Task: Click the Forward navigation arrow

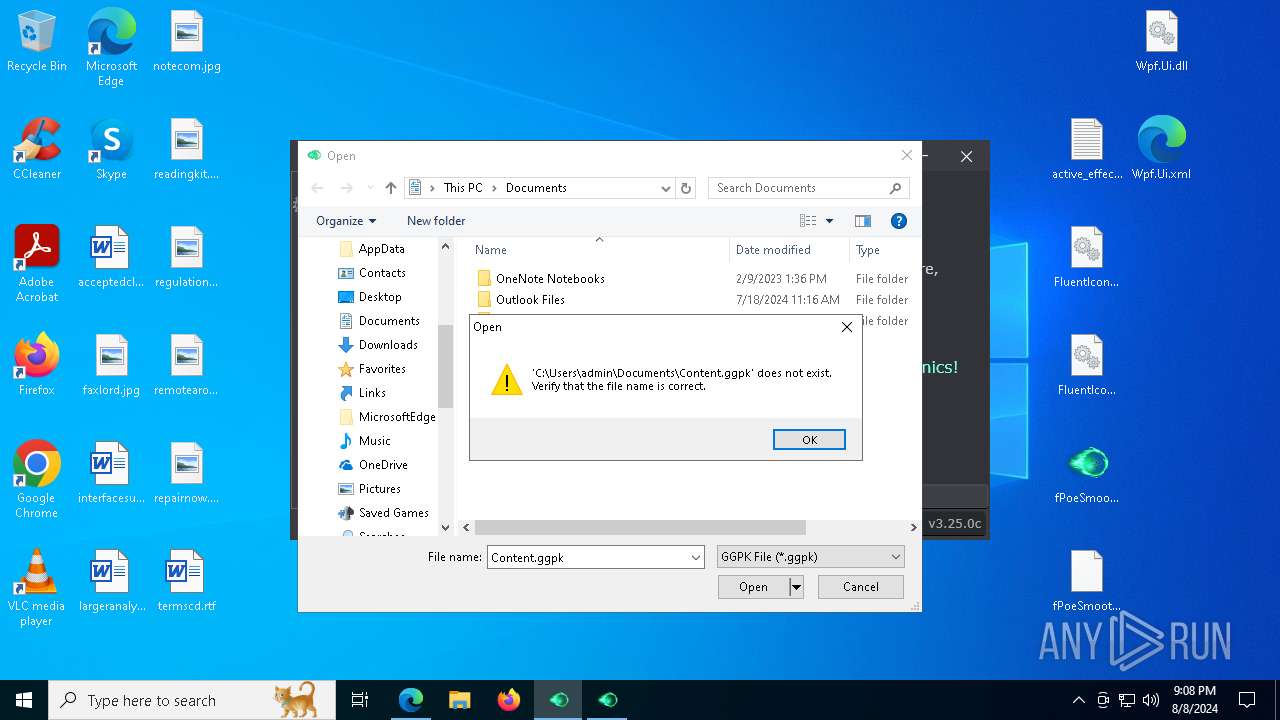Action: click(346, 188)
